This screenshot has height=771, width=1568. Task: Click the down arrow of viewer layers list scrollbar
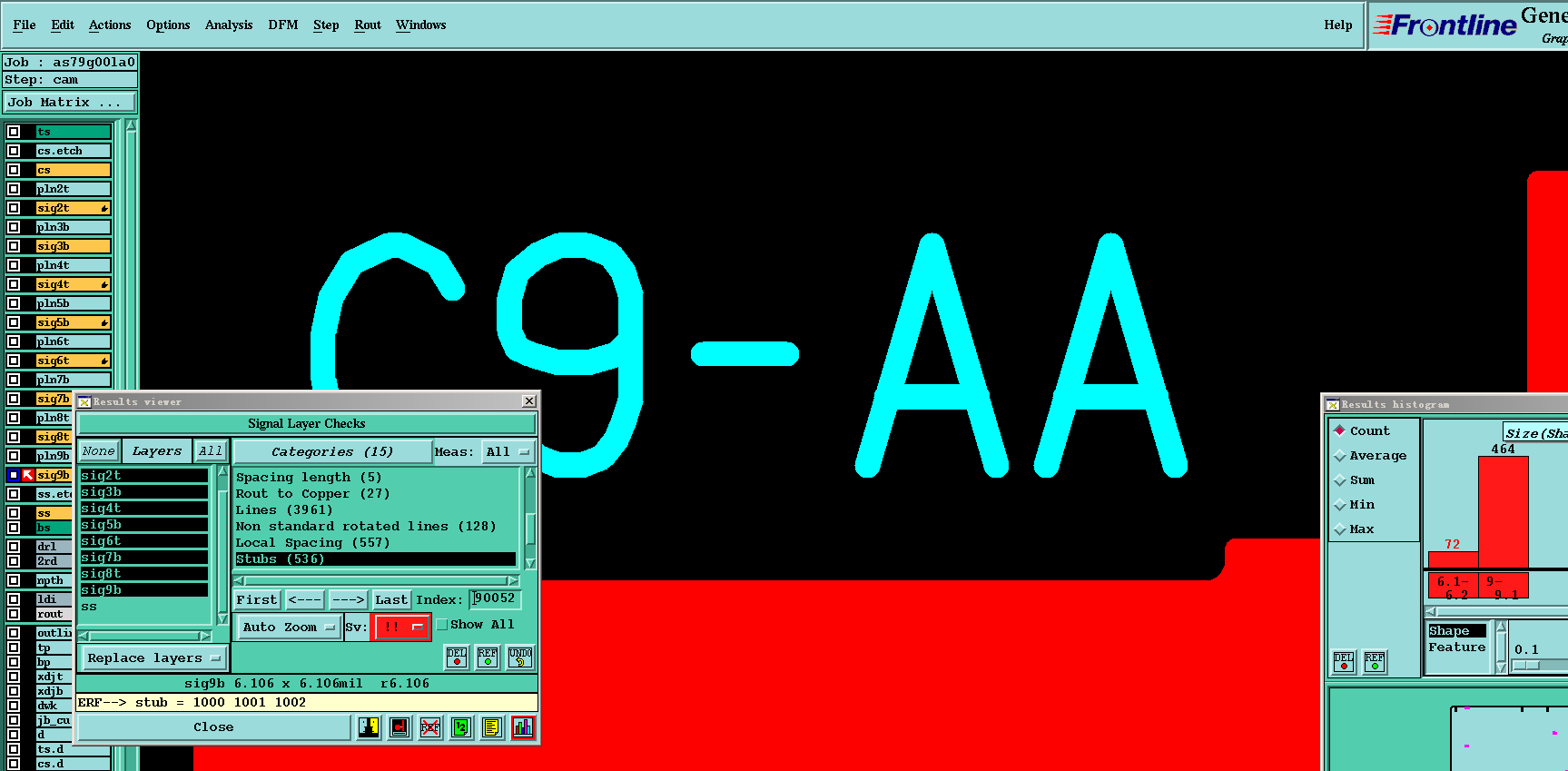click(x=222, y=619)
